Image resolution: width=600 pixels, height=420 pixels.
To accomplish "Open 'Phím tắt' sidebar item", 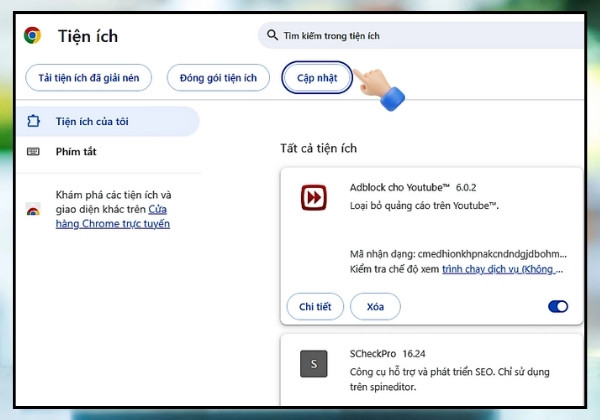I will (x=108, y=151).
